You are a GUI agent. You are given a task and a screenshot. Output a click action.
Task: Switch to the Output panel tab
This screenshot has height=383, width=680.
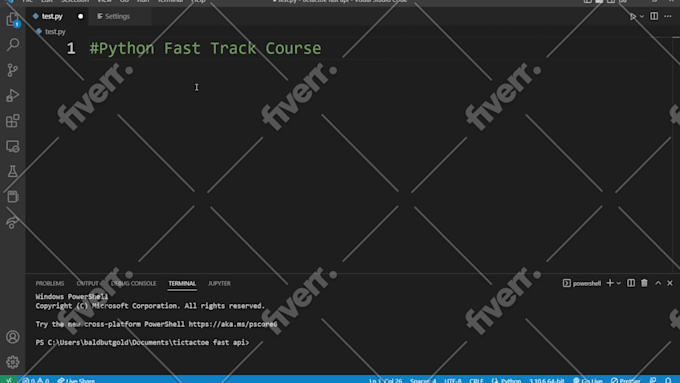[88, 283]
